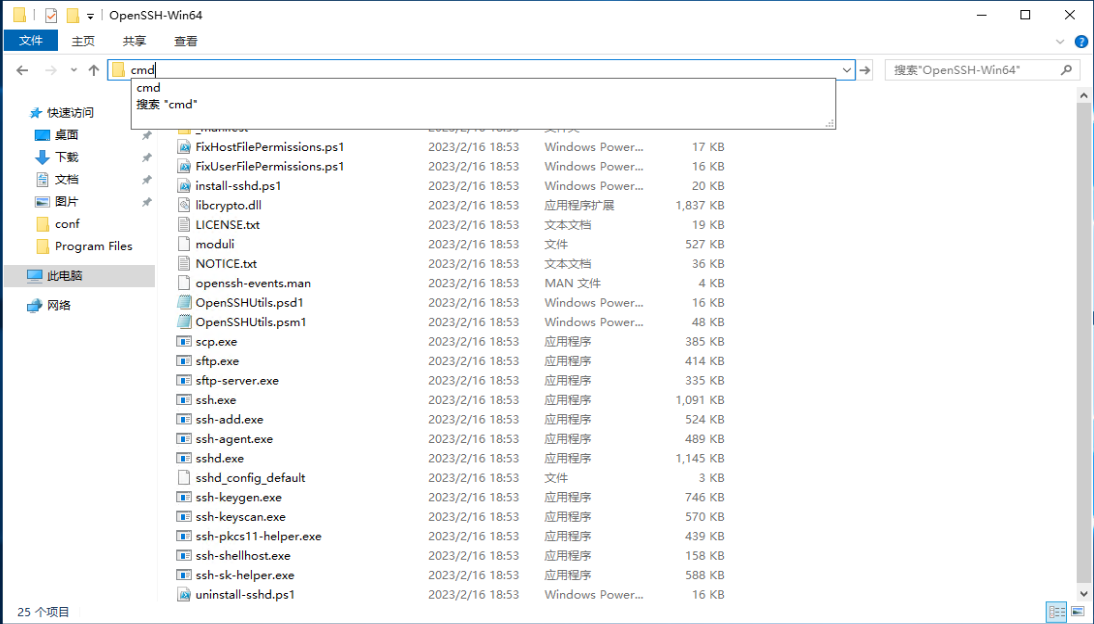Select the file name sftp-server.exe
1094x624 pixels.
pyautogui.click(x=237, y=380)
